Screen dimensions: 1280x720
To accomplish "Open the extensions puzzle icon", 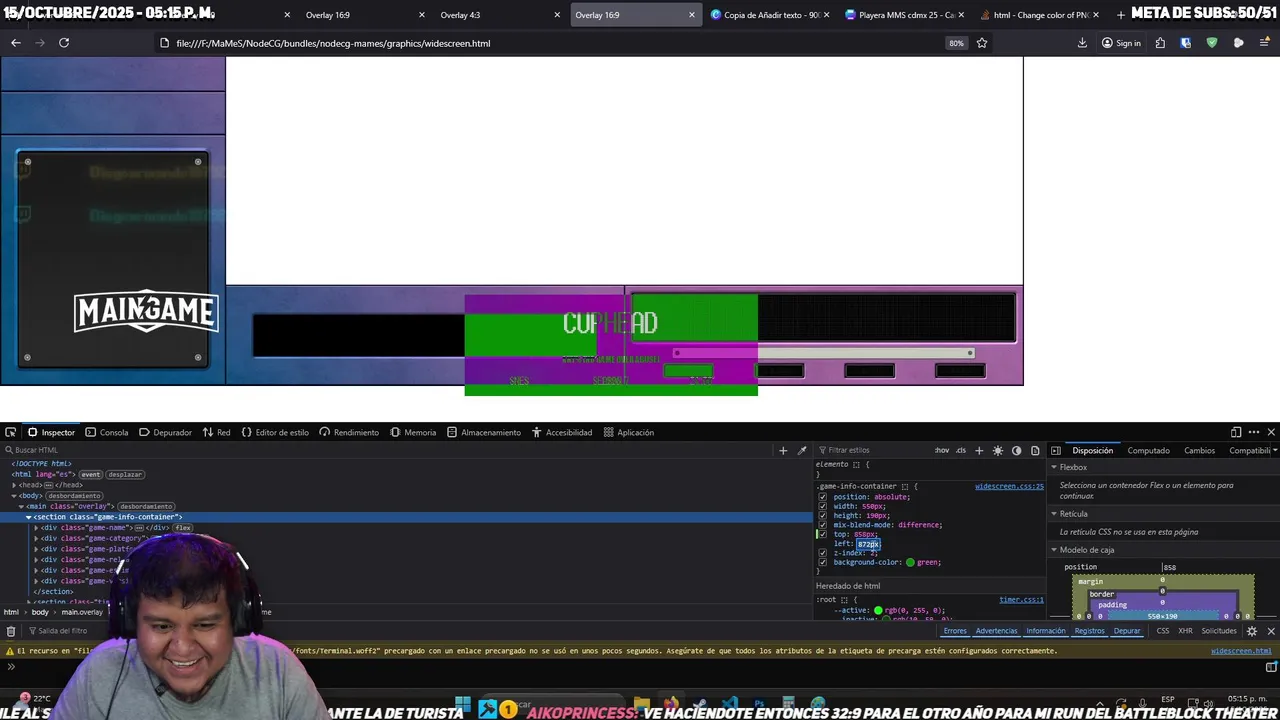I will coord(1160,43).
